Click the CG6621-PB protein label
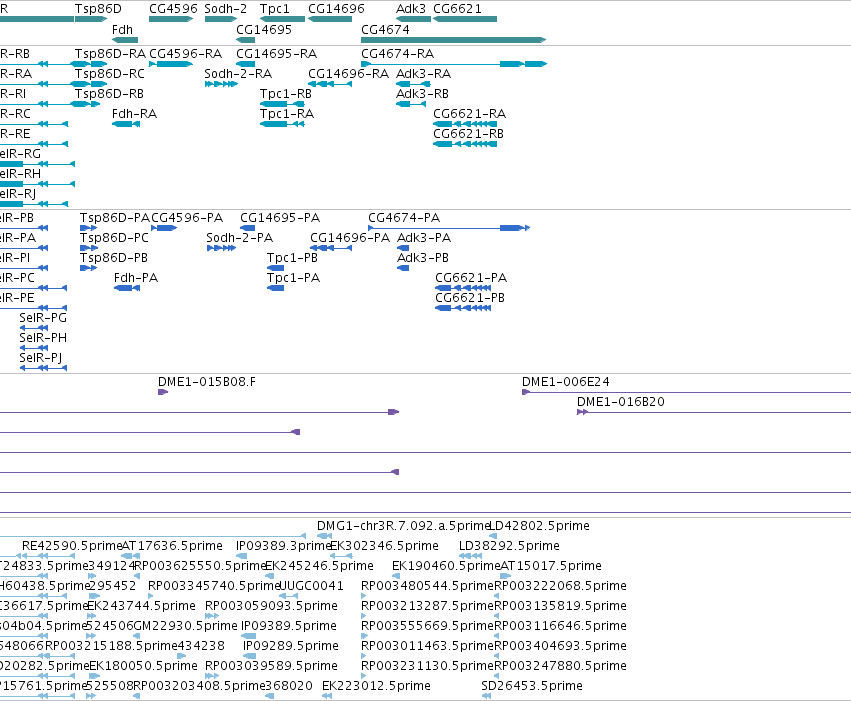The image size is (851, 701). (470, 298)
